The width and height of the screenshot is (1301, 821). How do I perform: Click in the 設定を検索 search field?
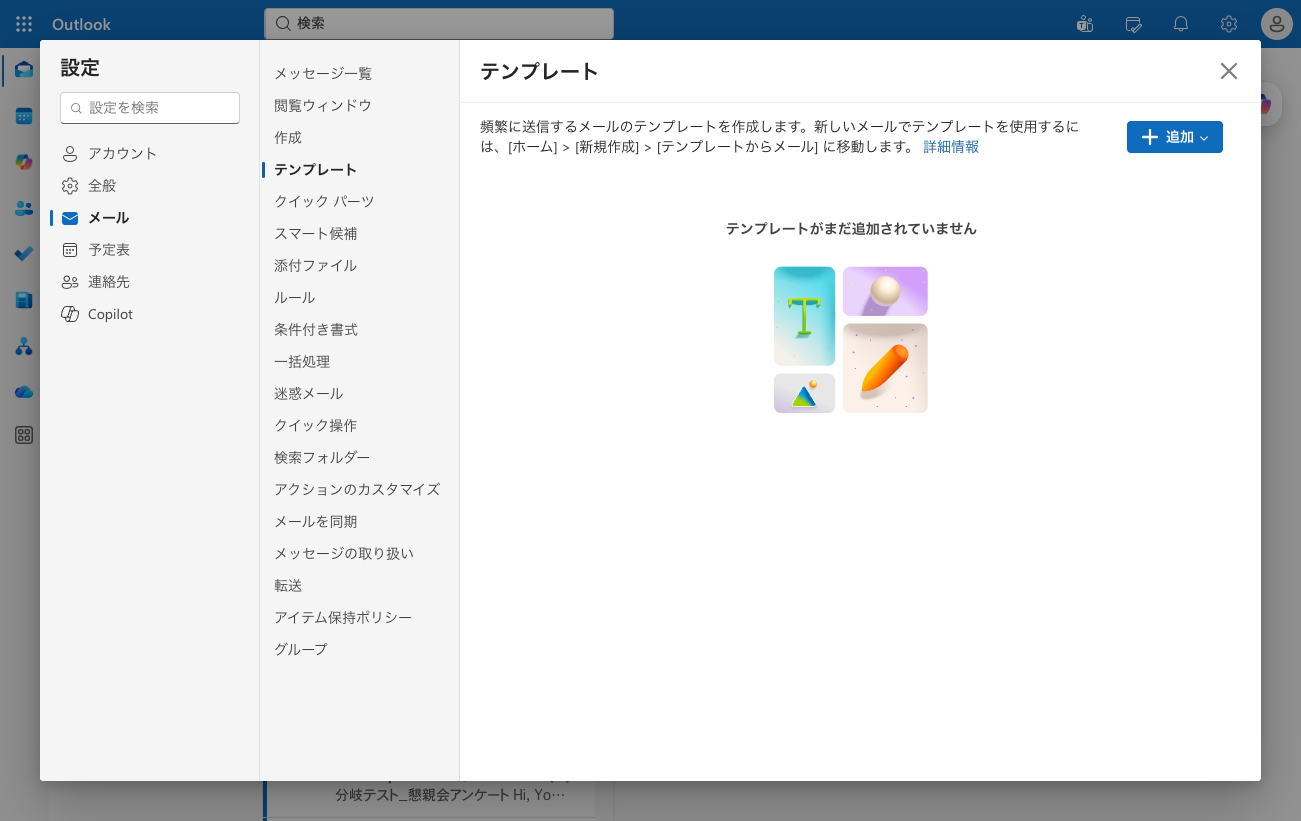[x=150, y=108]
